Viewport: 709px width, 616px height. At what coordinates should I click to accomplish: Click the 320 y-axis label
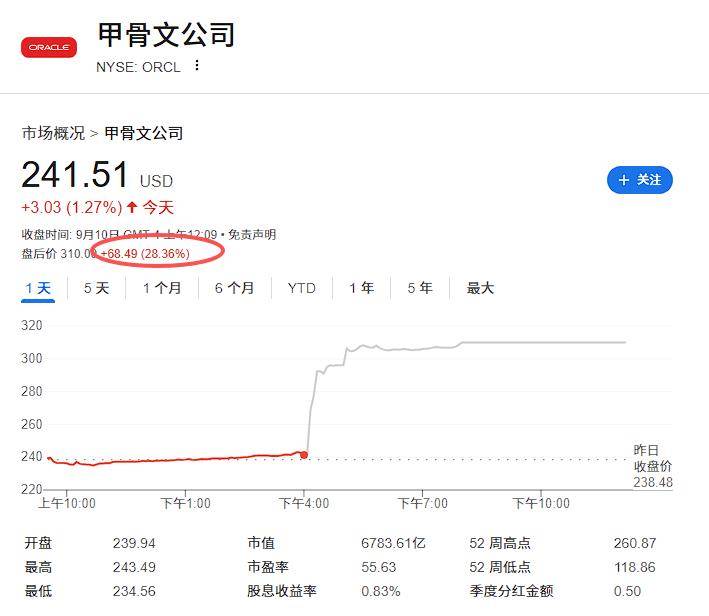32,326
